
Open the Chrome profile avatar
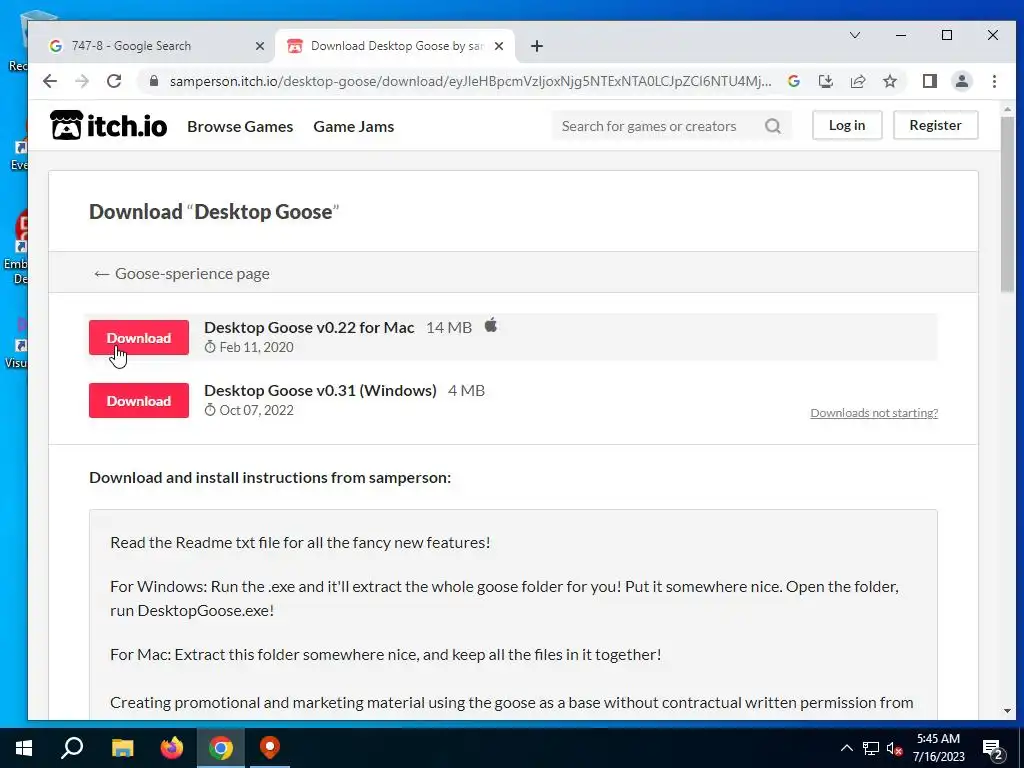click(x=962, y=81)
